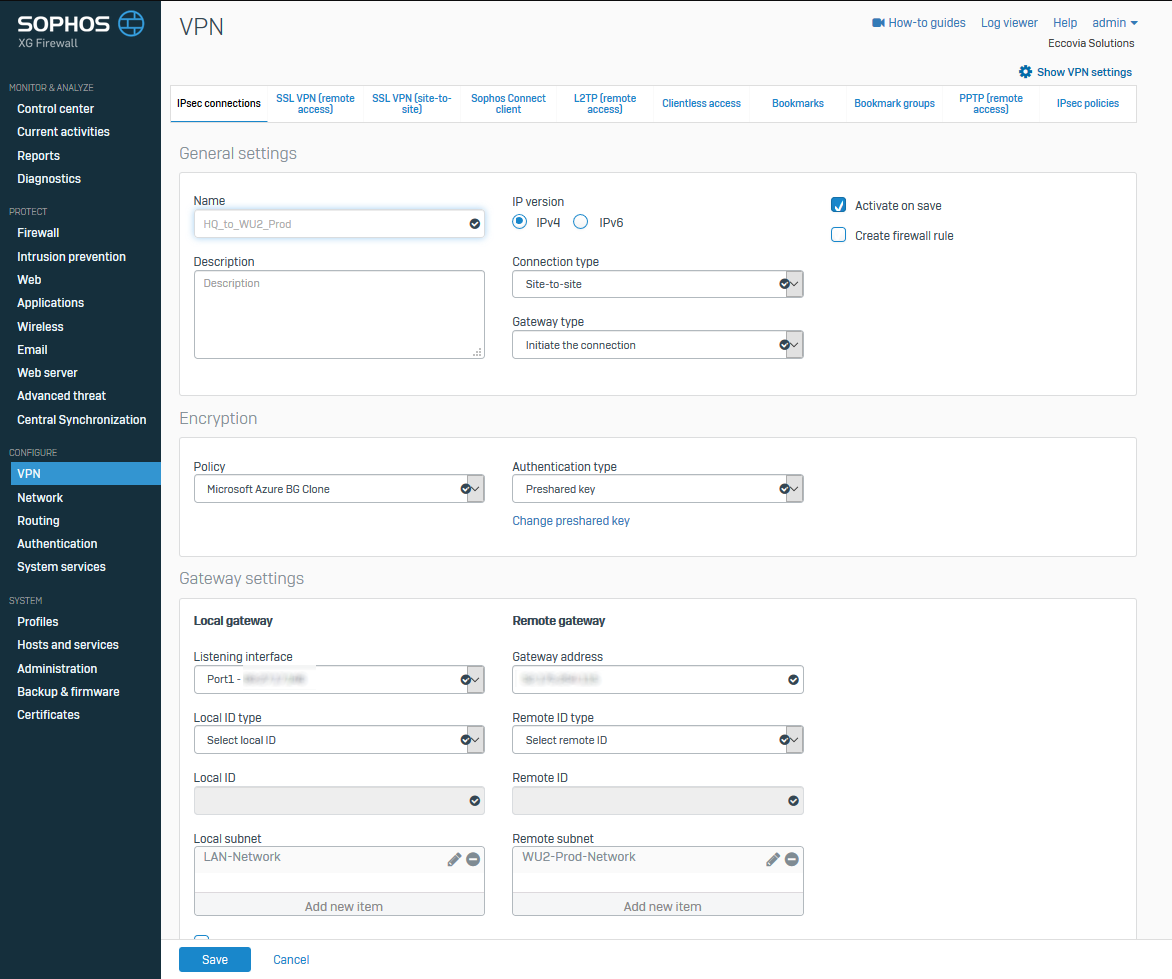
Task: Click the Change preshared key link
Action: tap(571, 521)
